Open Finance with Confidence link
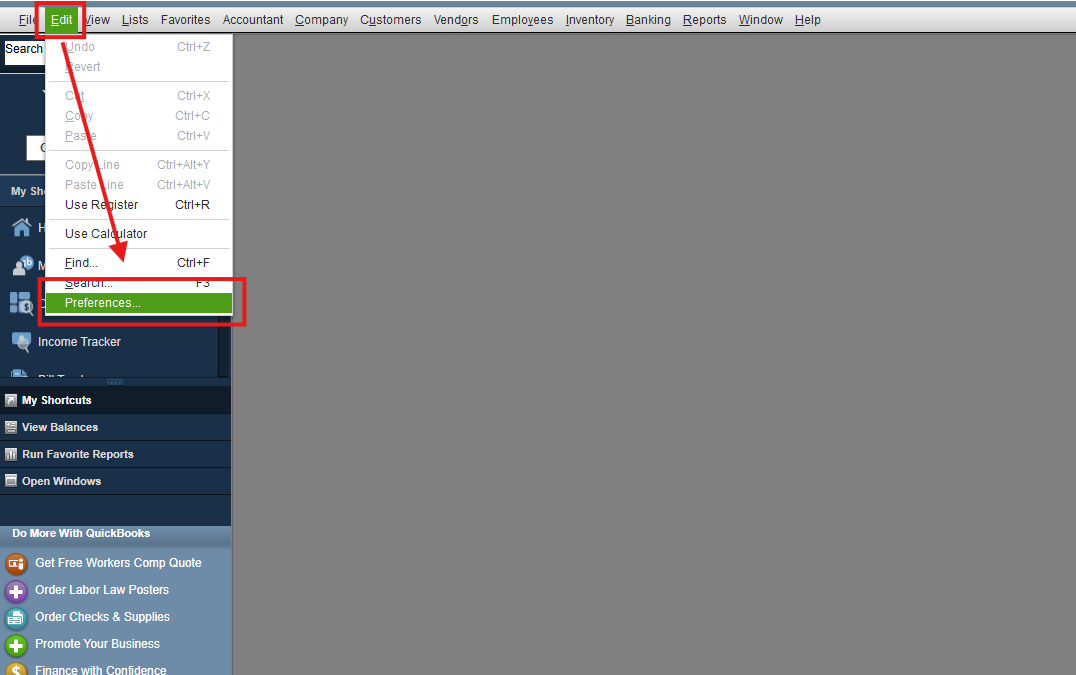This screenshot has height=675, width=1076. point(100,670)
